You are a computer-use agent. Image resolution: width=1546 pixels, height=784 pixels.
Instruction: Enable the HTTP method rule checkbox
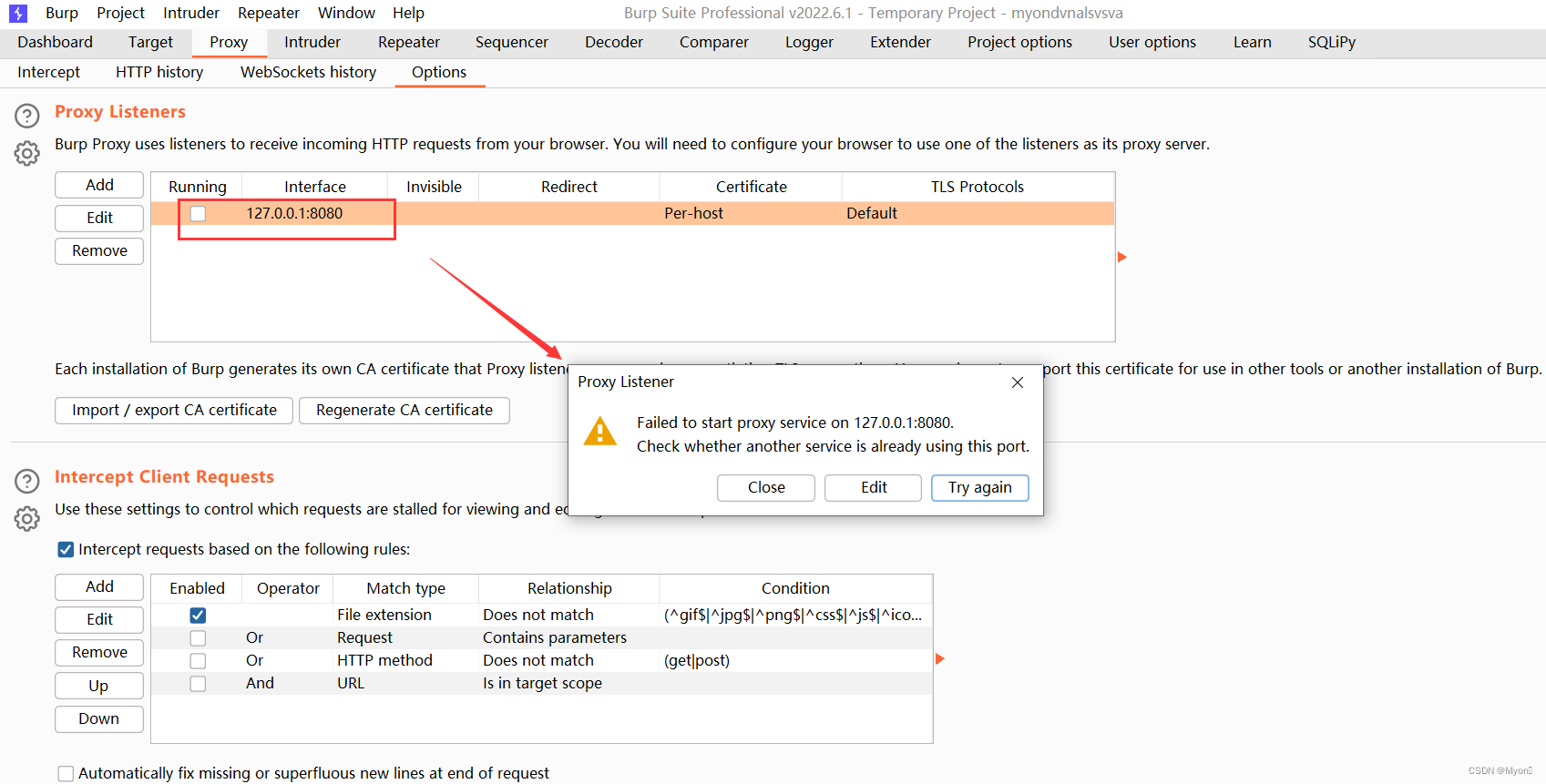pos(198,661)
